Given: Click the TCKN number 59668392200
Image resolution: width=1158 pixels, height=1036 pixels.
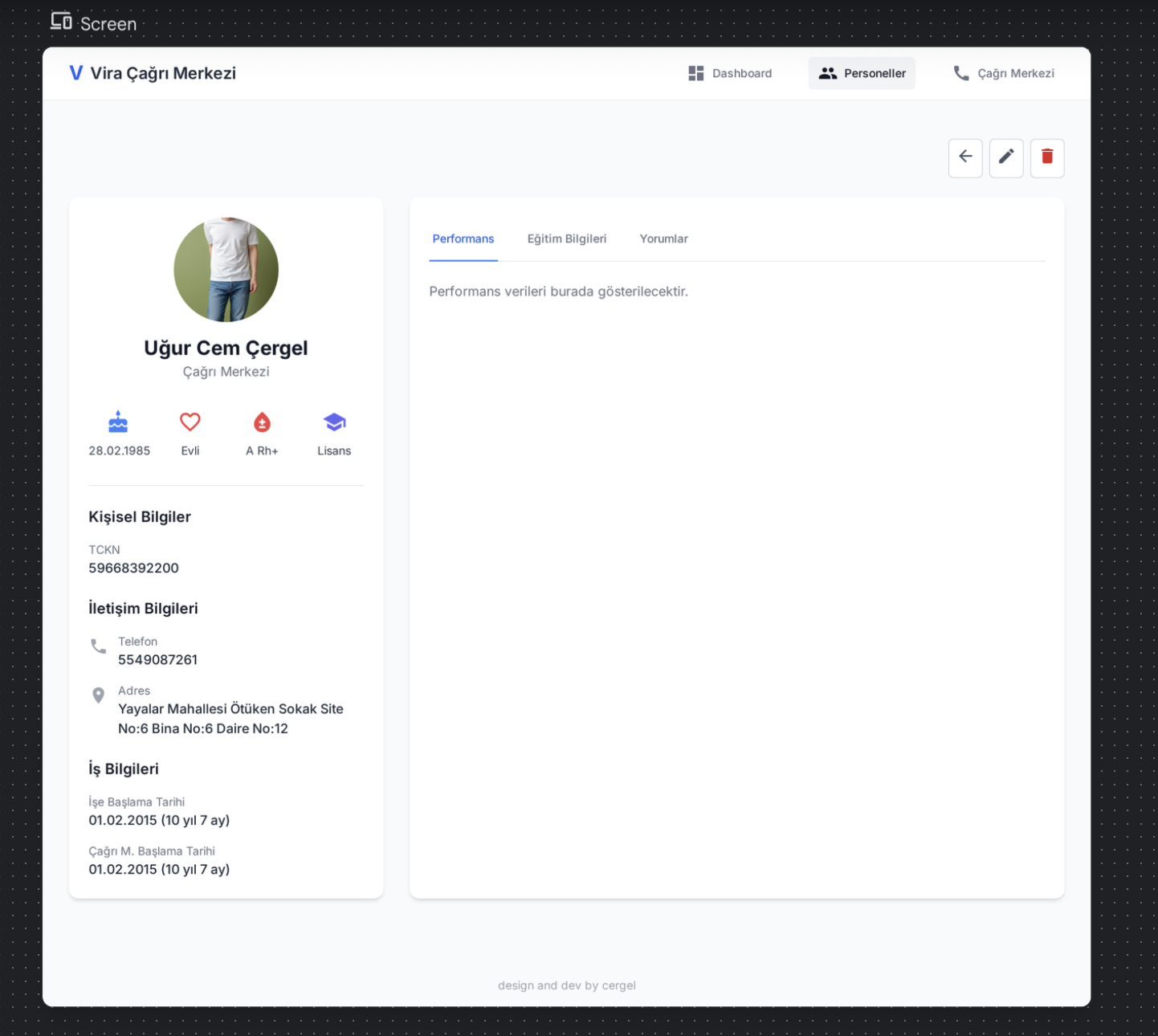Looking at the screenshot, I should tap(133, 568).
